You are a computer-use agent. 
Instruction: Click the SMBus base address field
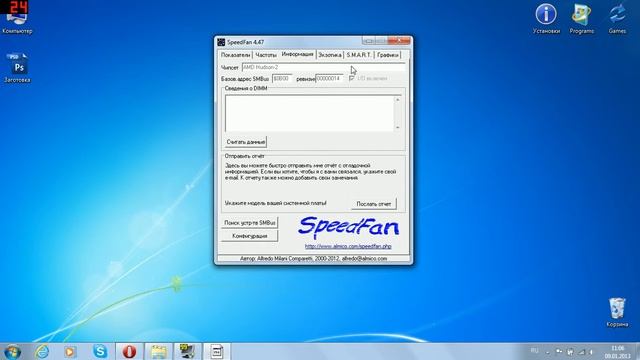[282, 78]
